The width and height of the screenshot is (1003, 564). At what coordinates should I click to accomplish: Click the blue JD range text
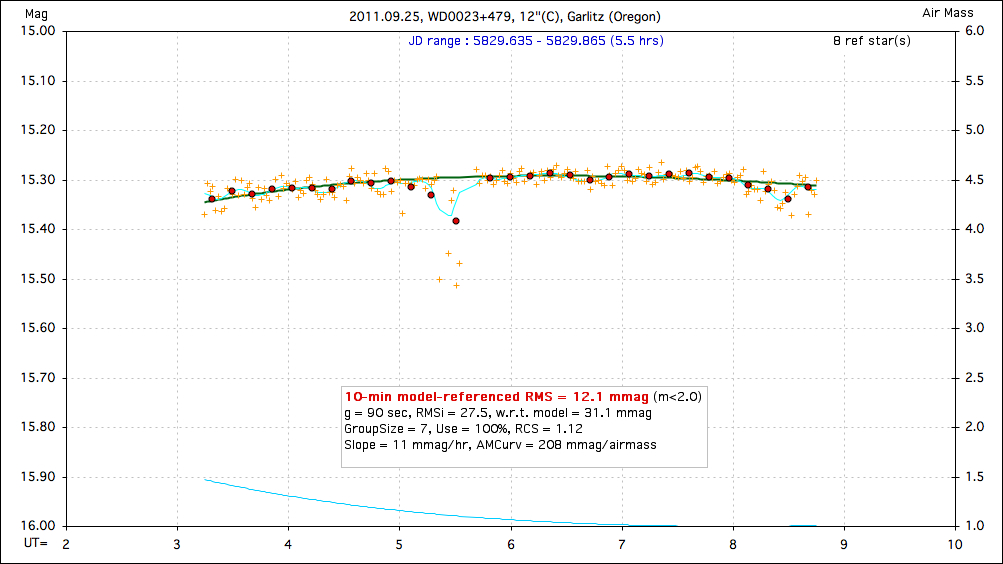click(536, 41)
